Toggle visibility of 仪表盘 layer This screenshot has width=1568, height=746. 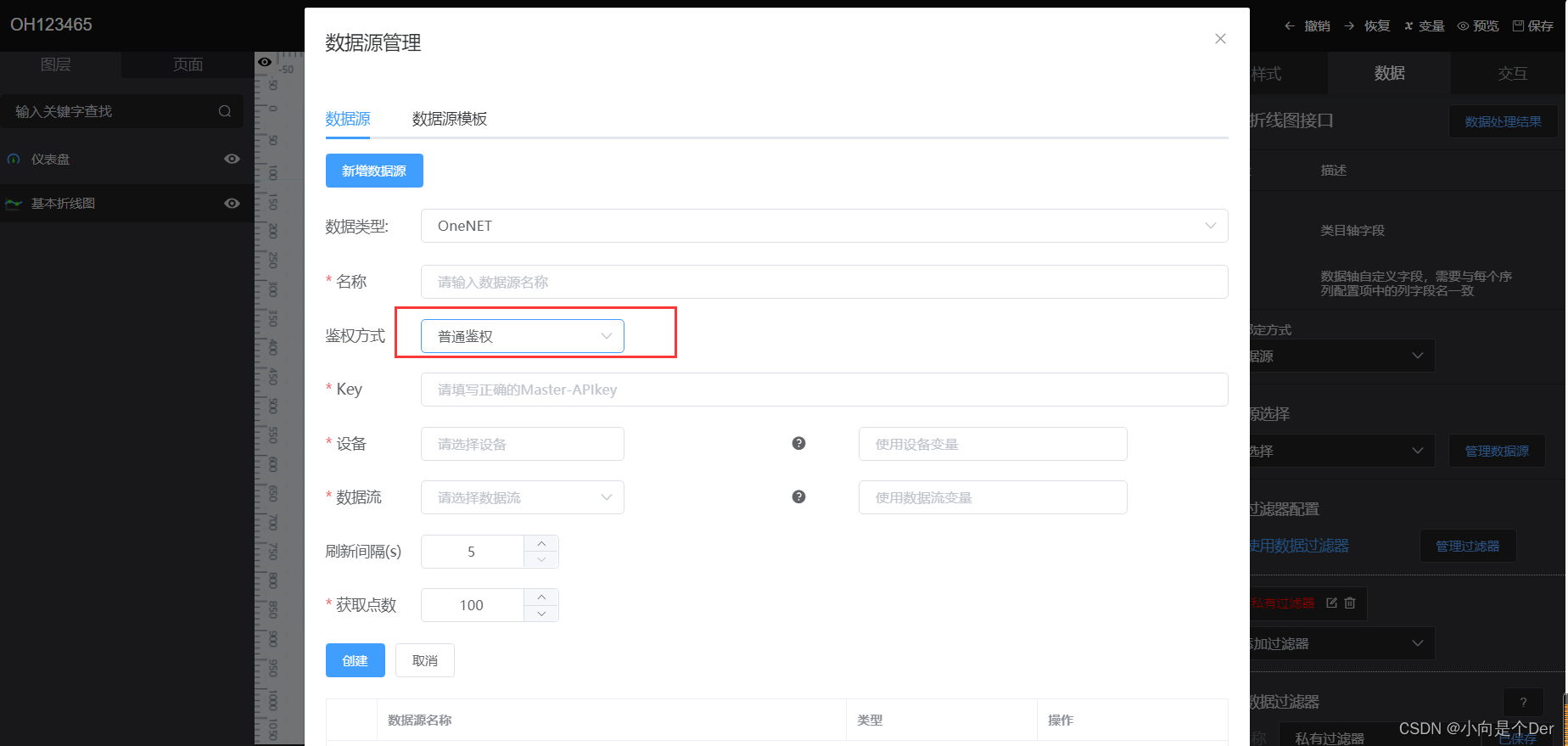click(232, 159)
